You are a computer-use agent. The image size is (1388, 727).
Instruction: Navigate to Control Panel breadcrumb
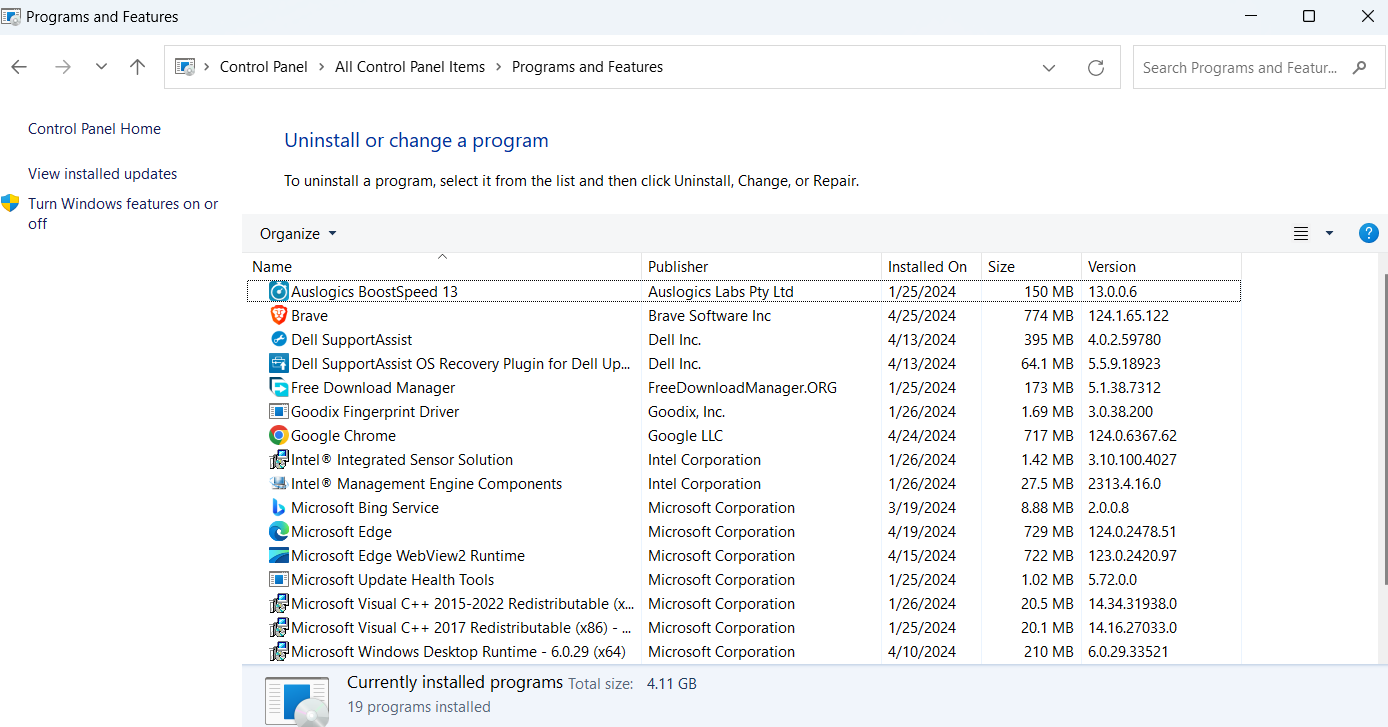click(x=264, y=67)
